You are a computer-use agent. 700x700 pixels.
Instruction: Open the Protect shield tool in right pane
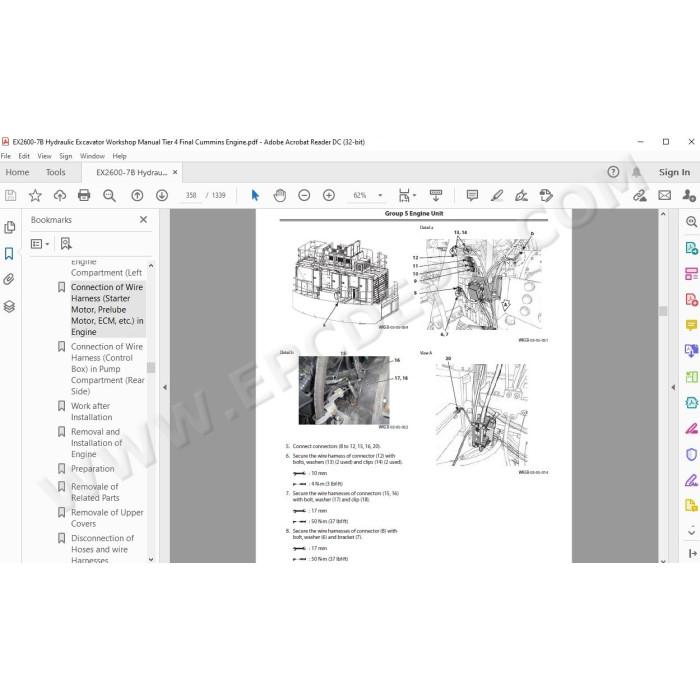691,454
